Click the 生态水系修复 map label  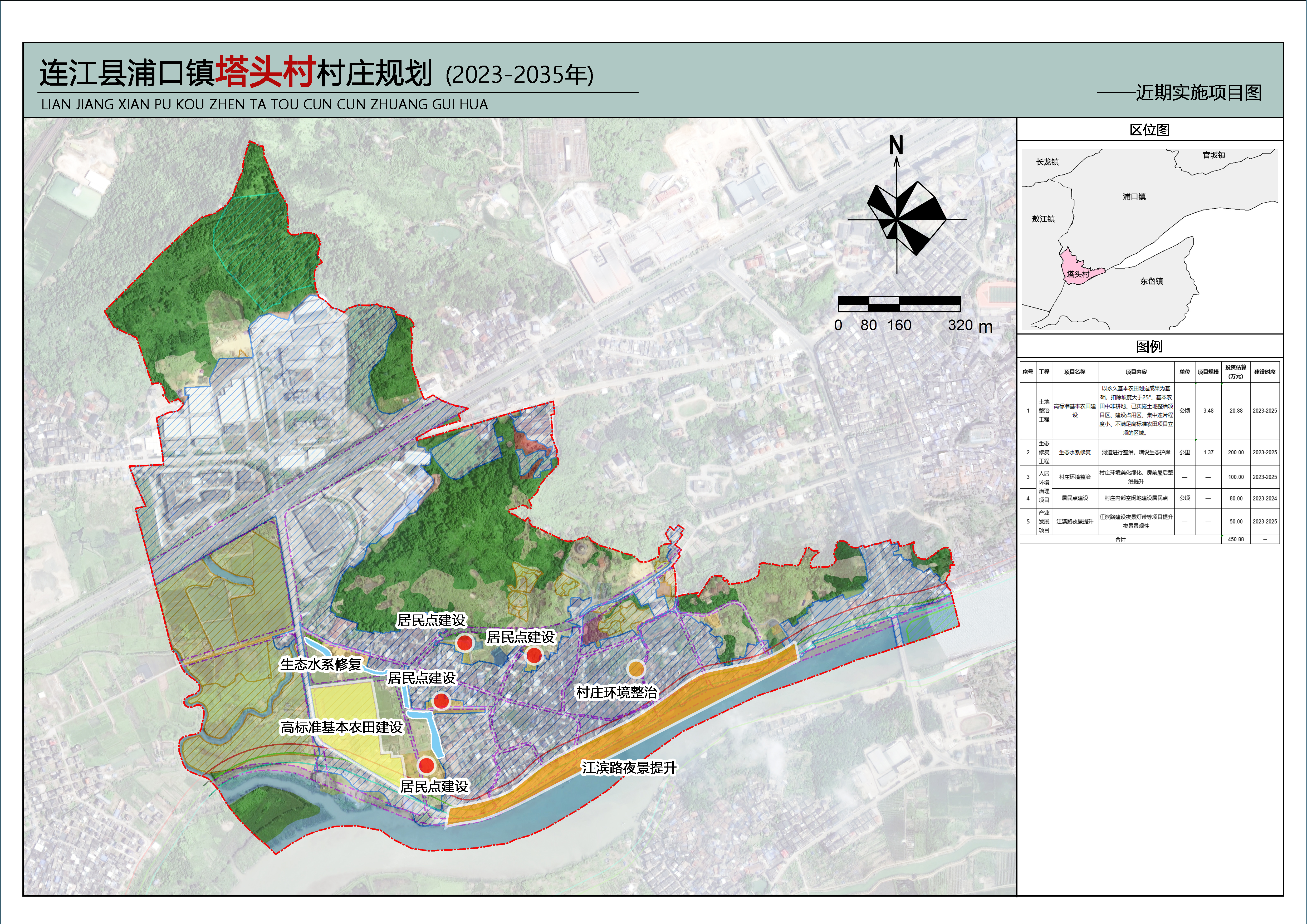[x=320, y=664]
